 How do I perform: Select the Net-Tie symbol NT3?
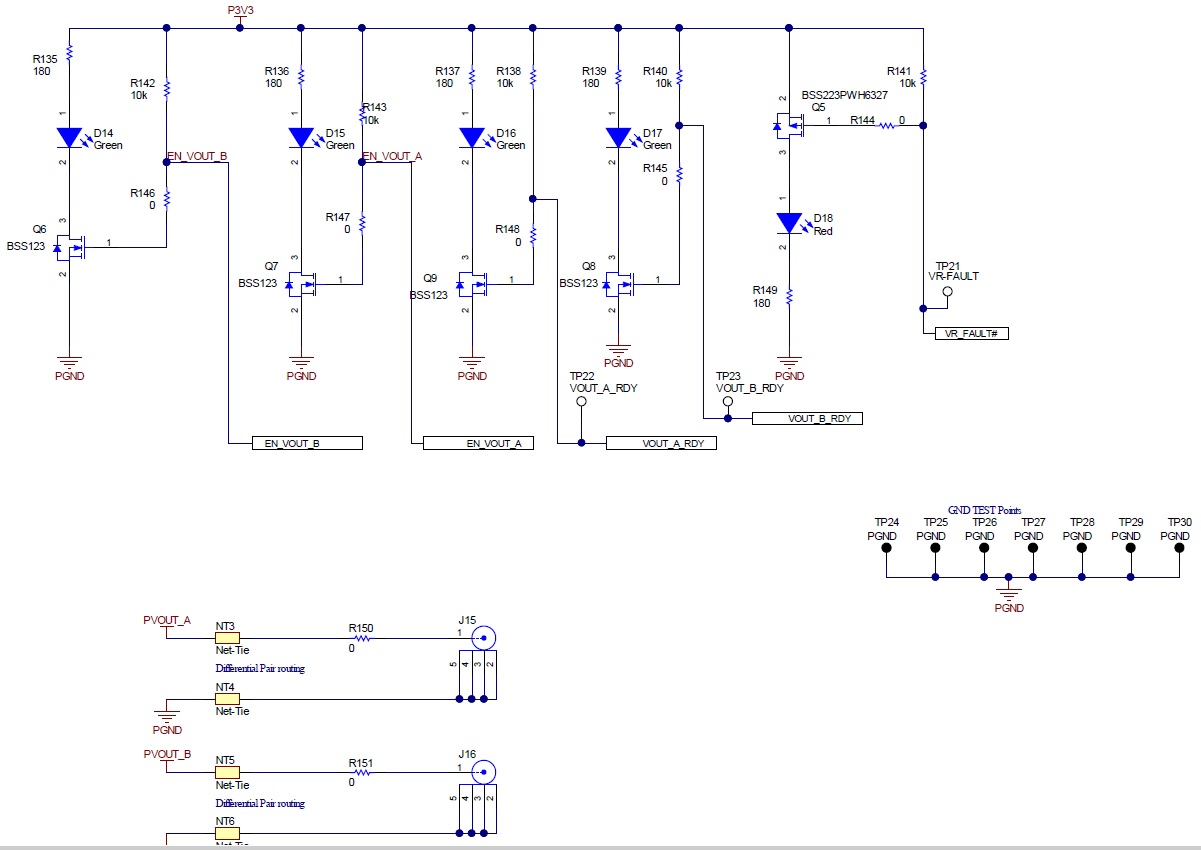coord(225,638)
